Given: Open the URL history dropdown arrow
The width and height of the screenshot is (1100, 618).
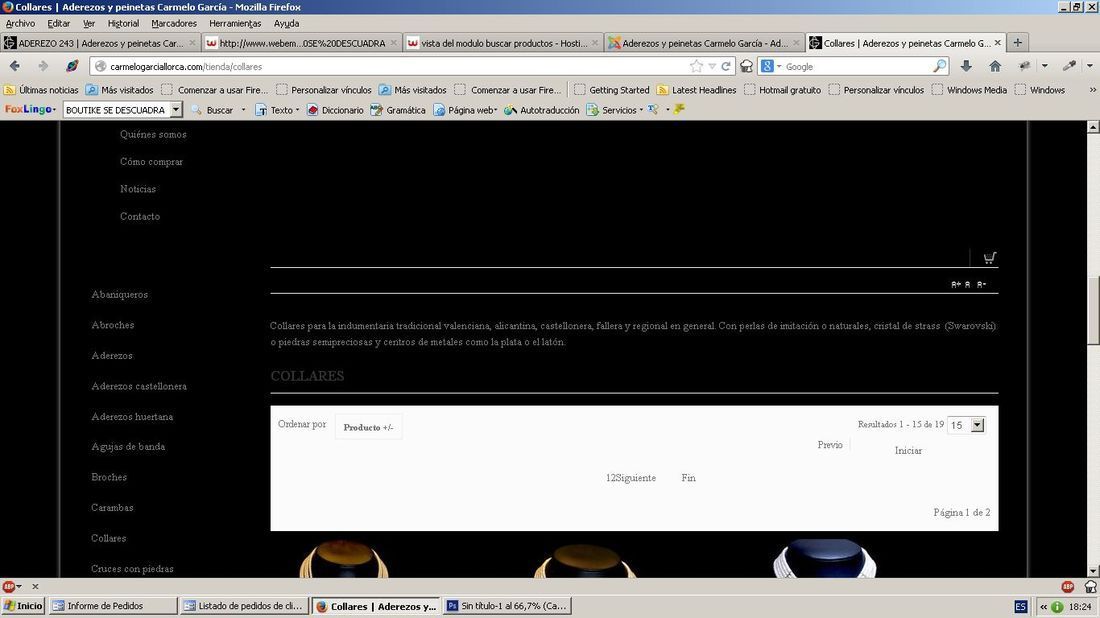Looking at the screenshot, I should [x=712, y=66].
